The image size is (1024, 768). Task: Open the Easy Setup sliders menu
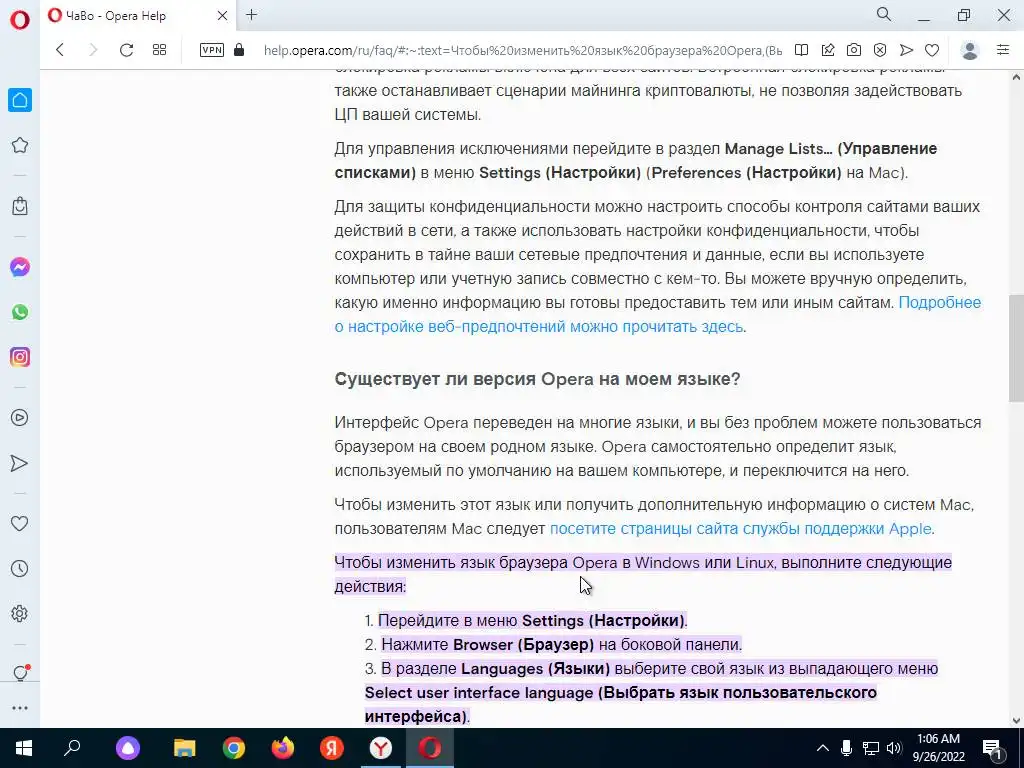point(1003,50)
